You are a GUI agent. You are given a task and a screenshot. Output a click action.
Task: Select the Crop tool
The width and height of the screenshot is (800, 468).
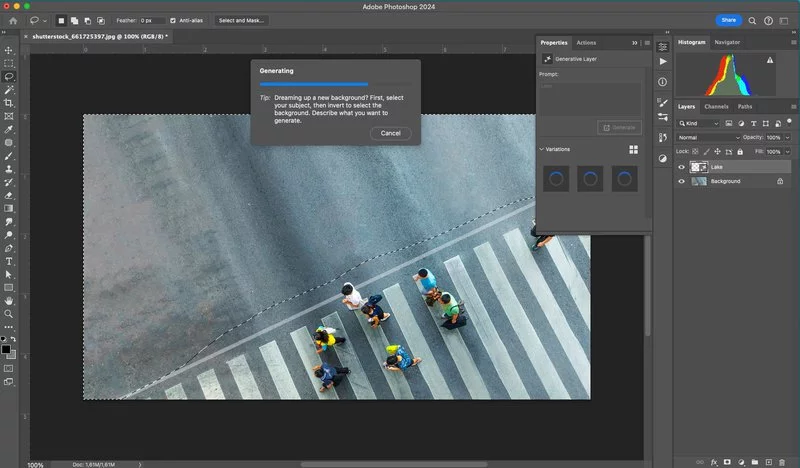[x=9, y=103]
